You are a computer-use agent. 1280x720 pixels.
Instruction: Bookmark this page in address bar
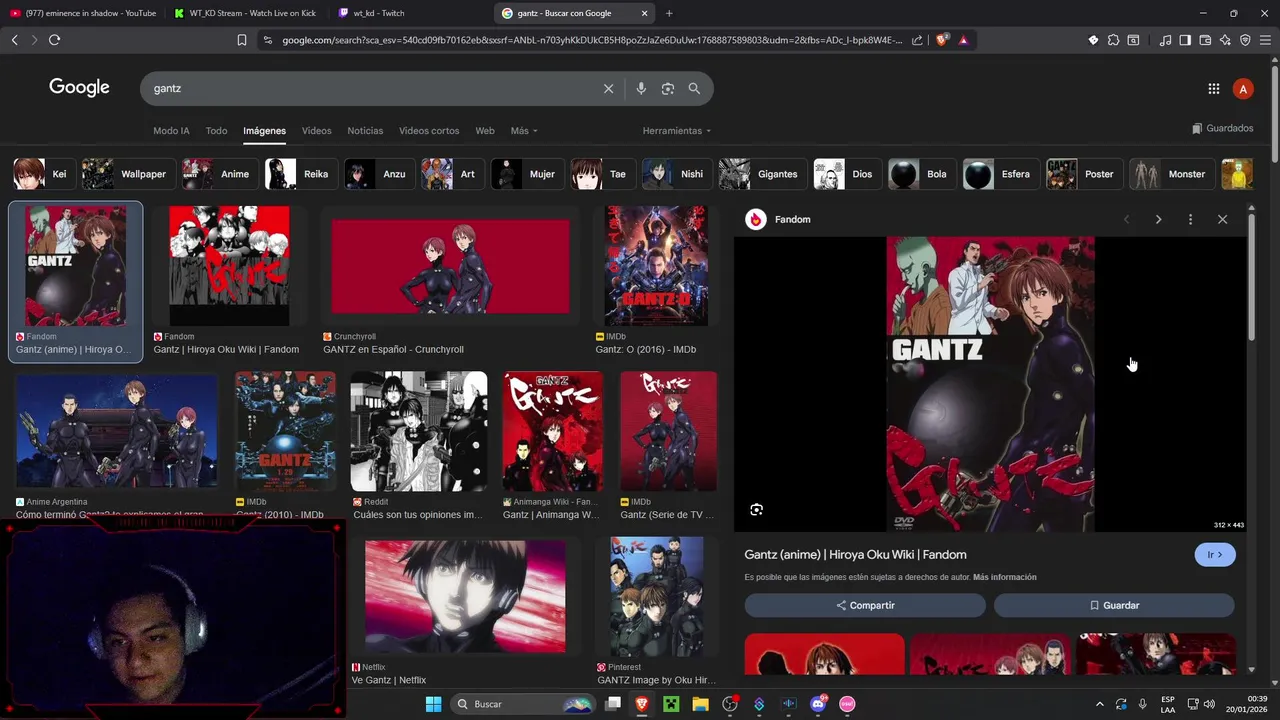point(242,40)
